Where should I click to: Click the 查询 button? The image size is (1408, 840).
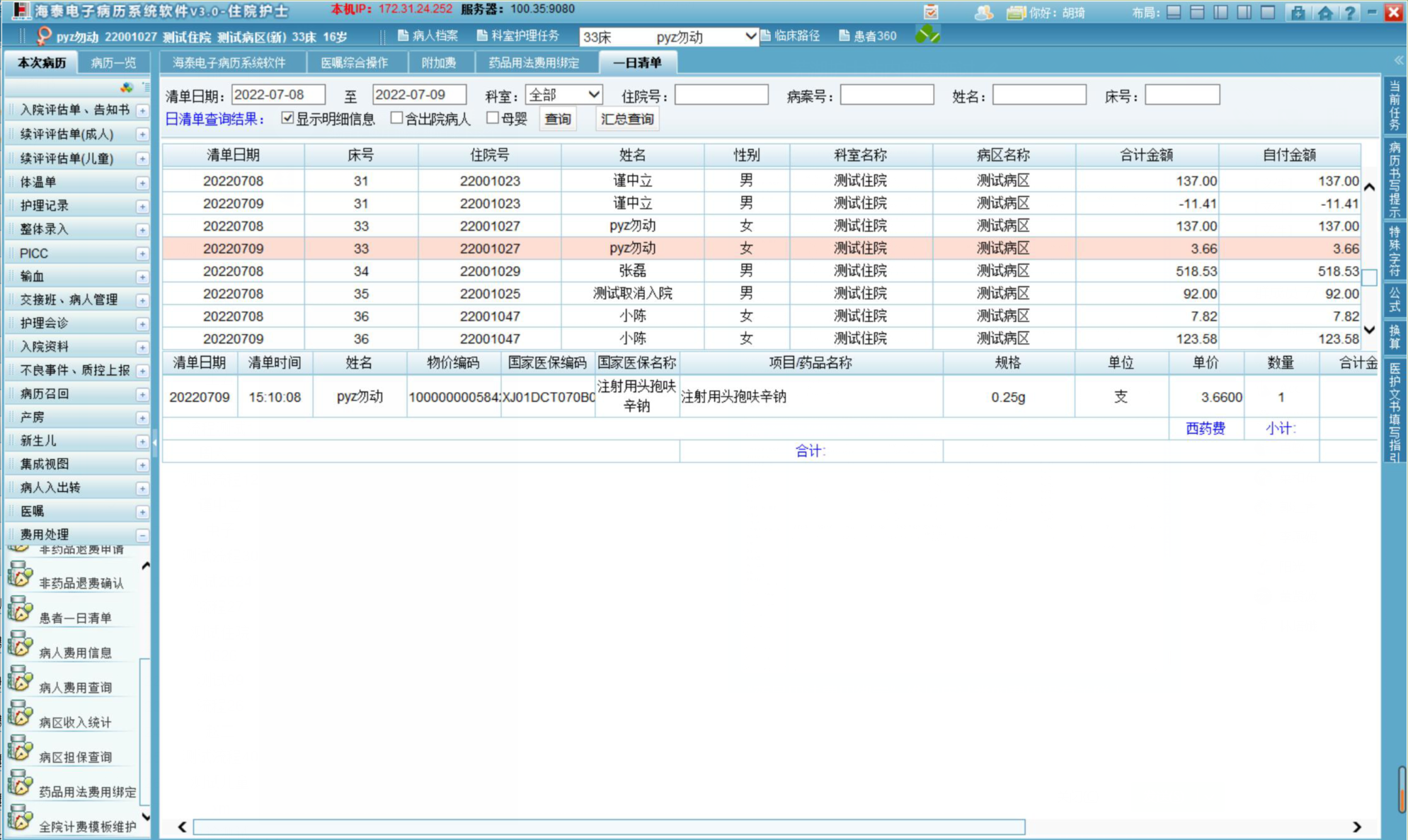557,119
